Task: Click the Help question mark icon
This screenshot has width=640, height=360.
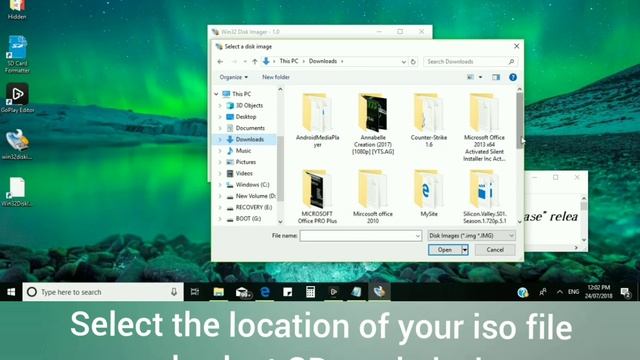Action: (x=513, y=77)
